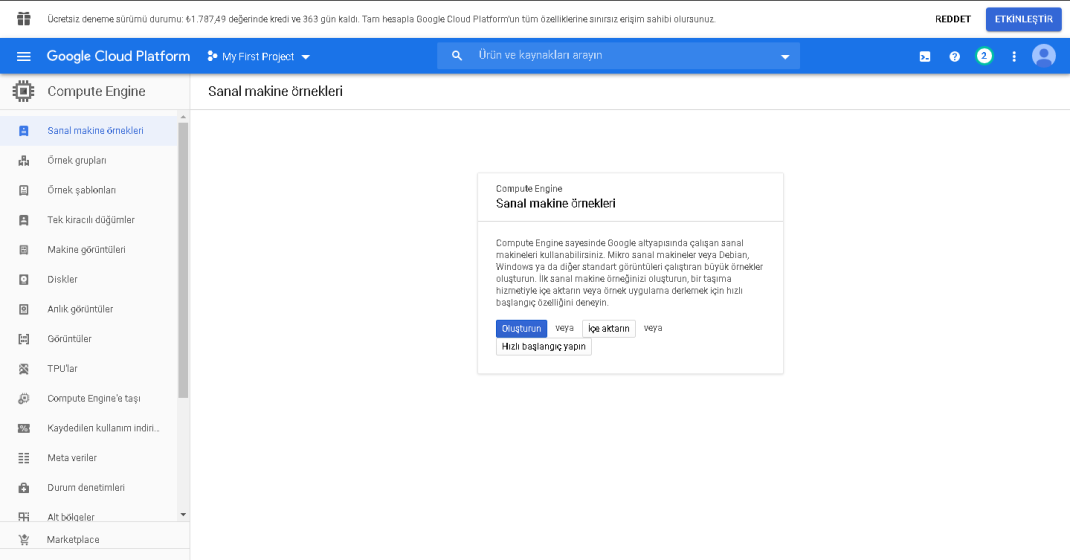Image resolution: width=1070 pixels, height=560 pixels.
Task: Click the Compute Engine chip icon
Action: pos(23,91)
